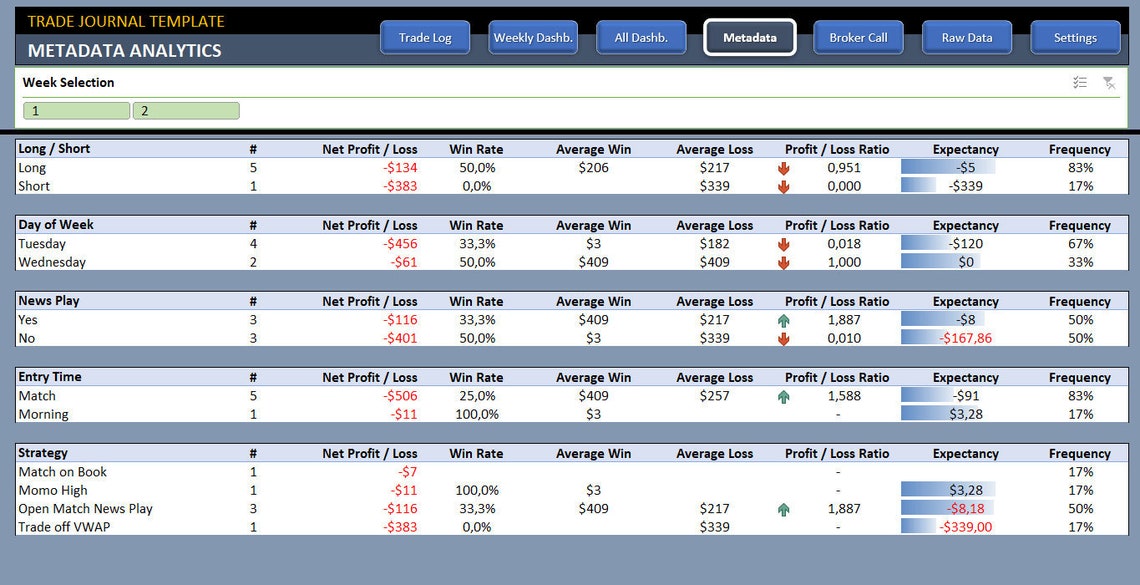Screen dimensions: 1140x585
Task: Click the green arrow for Open Match News Play
Action: pyautogui.click(x=783, y=508)
